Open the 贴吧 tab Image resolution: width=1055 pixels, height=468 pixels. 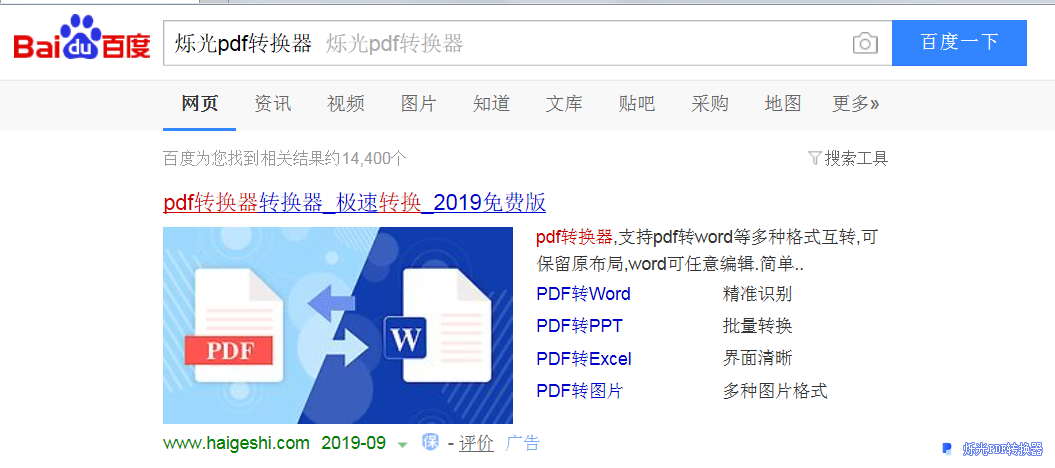click(x=637, y=103)
